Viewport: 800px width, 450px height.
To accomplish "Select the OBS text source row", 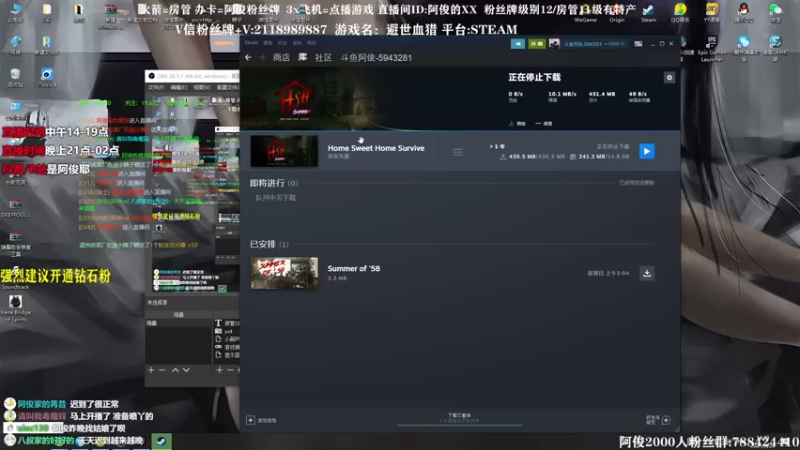I will pyautogui.click(x=227, y=323).
